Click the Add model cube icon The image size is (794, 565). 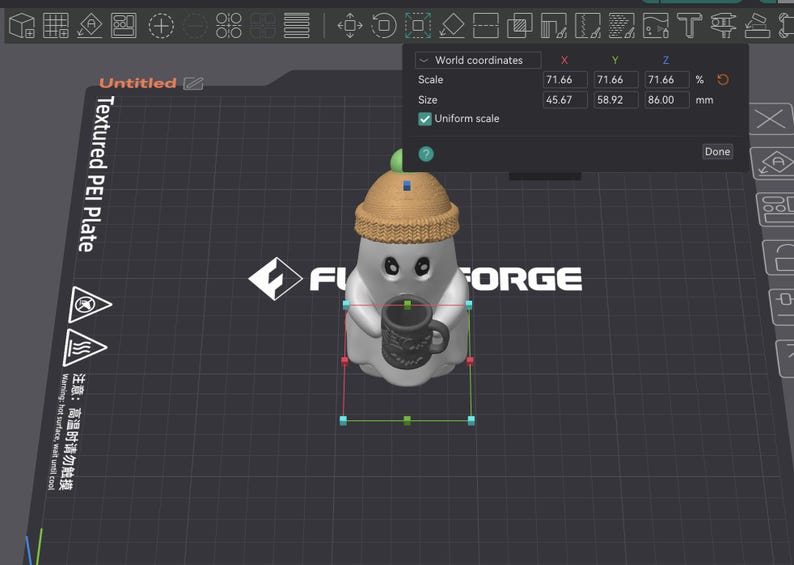(x=22, y=25)
